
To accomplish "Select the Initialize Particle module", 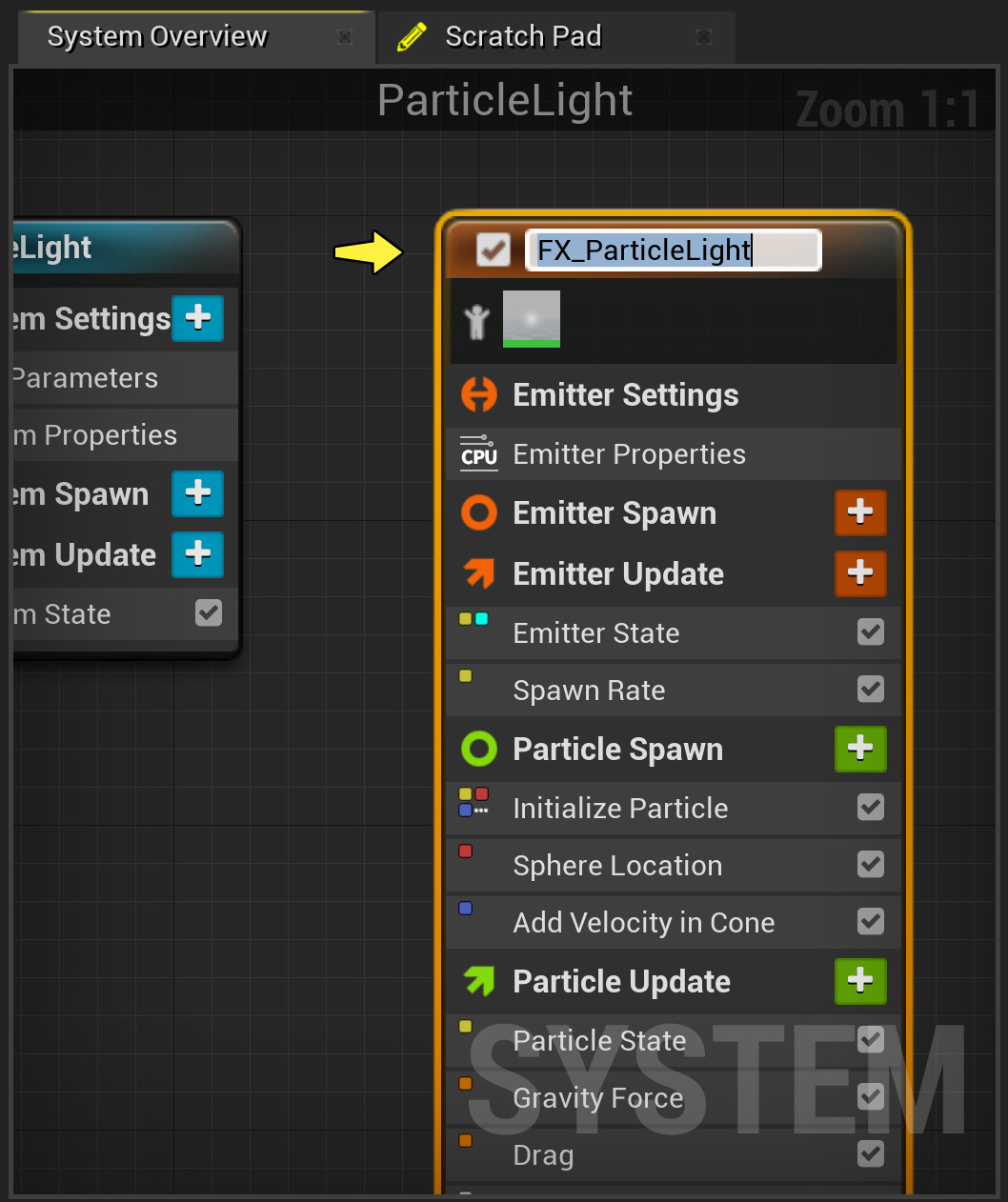I will [620, 809].
